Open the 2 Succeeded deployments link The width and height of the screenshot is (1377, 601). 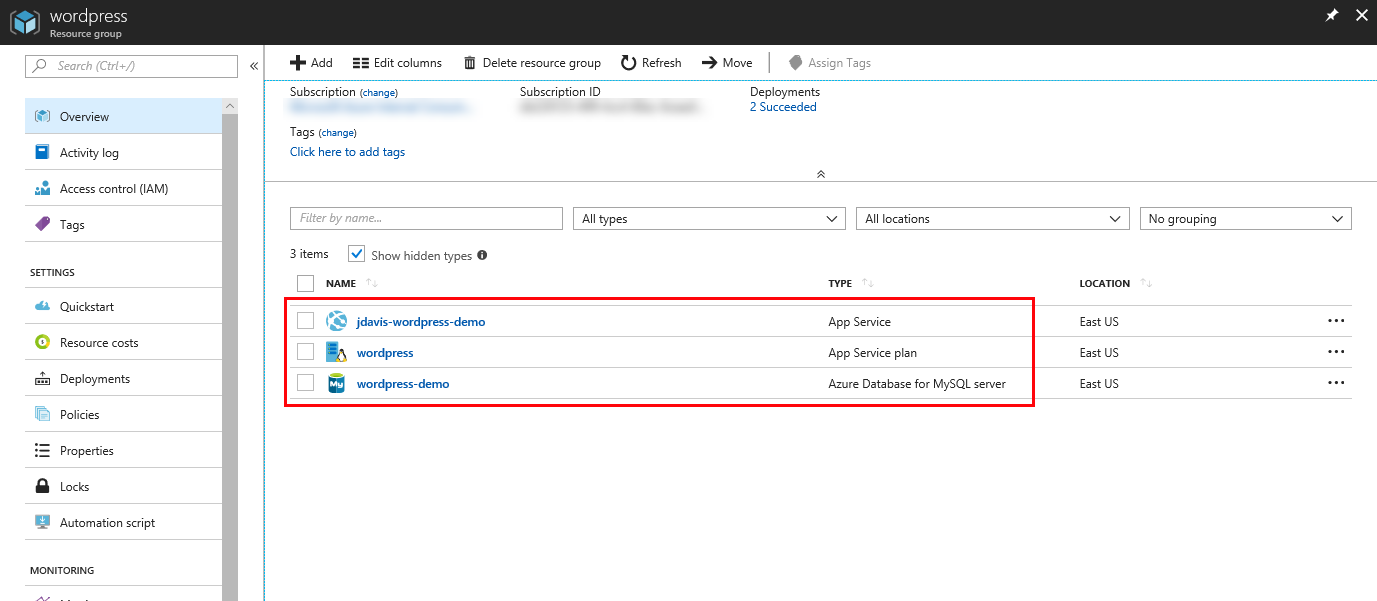click(x=783, y=107)
